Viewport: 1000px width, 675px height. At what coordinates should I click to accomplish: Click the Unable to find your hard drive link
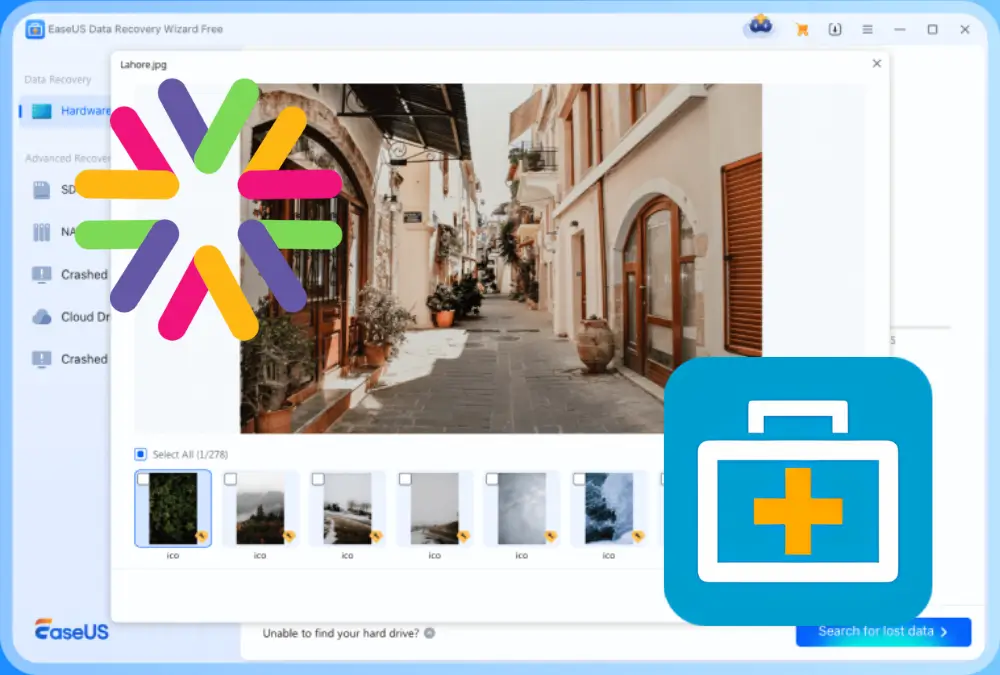coord(341,633)
